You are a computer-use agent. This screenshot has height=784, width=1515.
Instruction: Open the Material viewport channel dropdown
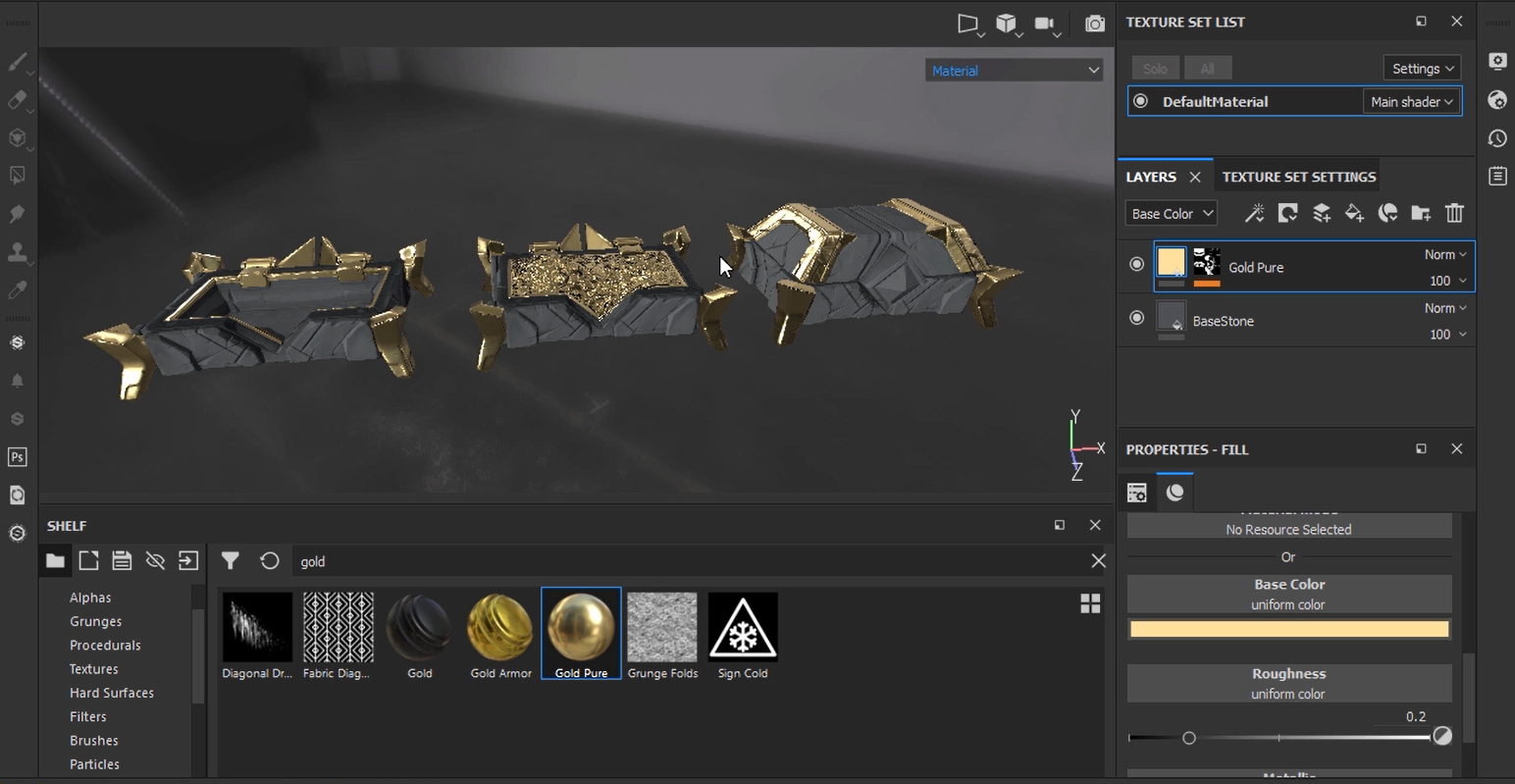coord(1014,71)
